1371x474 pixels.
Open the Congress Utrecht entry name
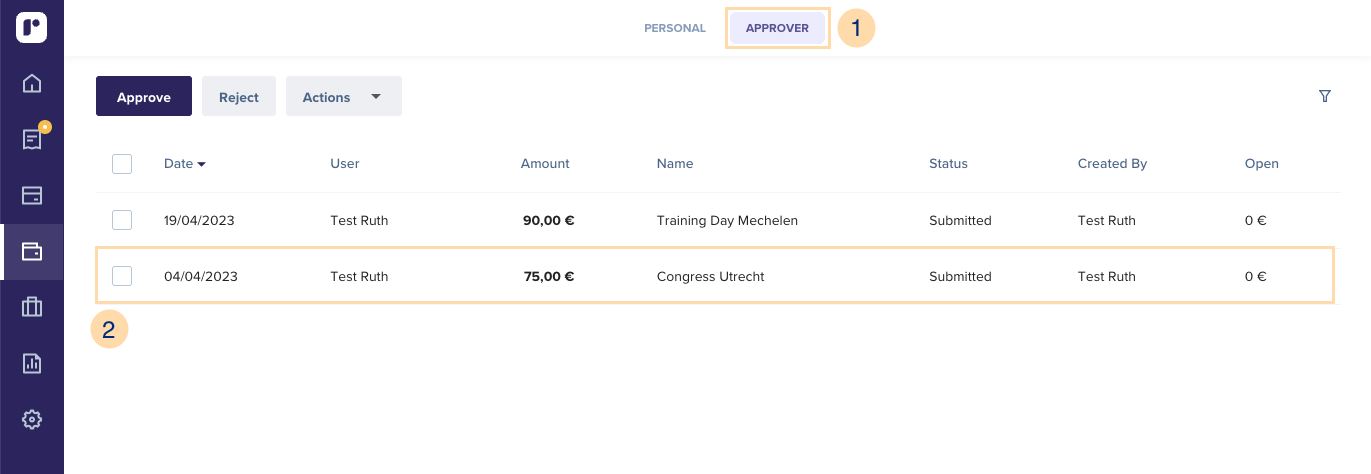click(x=710, y=276)
